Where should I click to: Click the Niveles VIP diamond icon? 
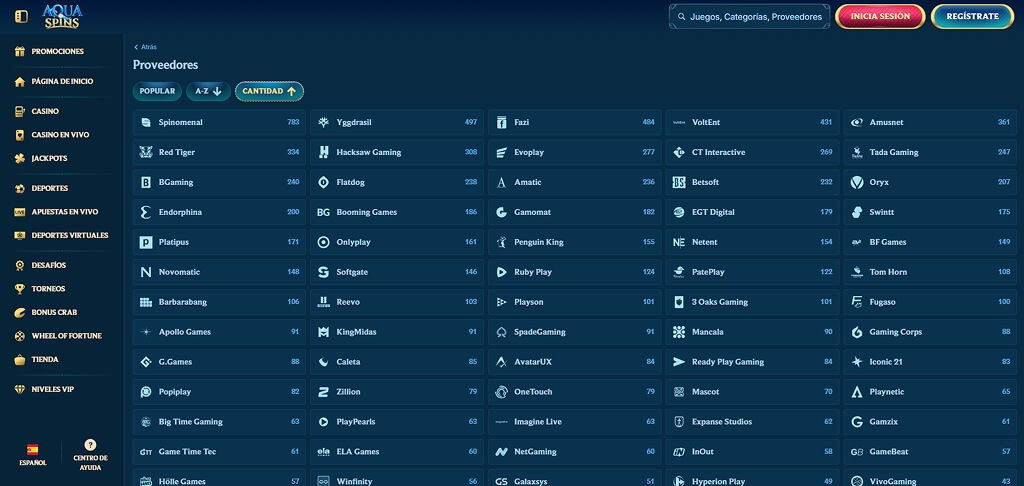pyautogui.click(x=20, y=390)
